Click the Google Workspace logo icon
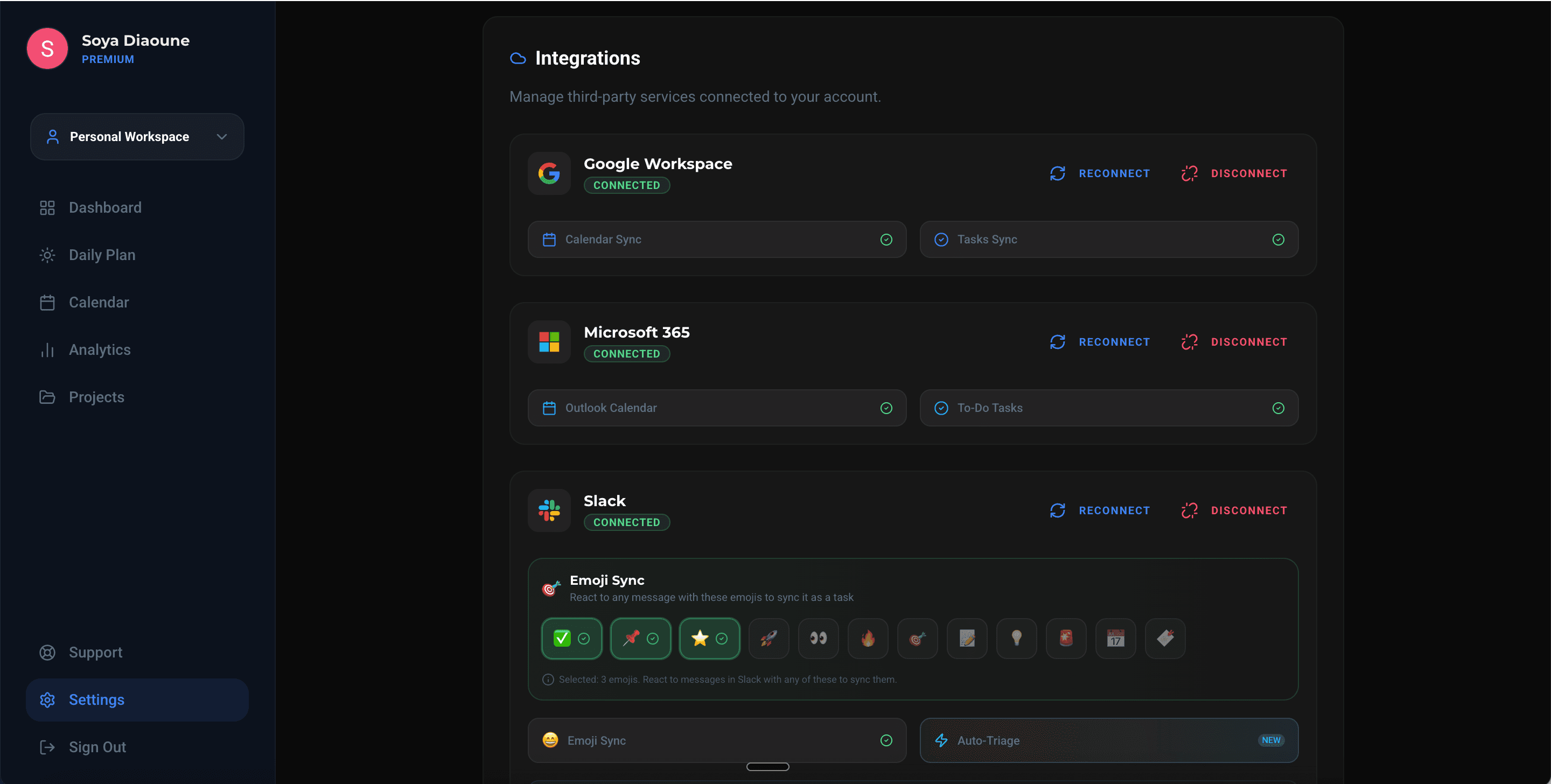Viewport: 1551px width, 784px height. coord(549,173)
